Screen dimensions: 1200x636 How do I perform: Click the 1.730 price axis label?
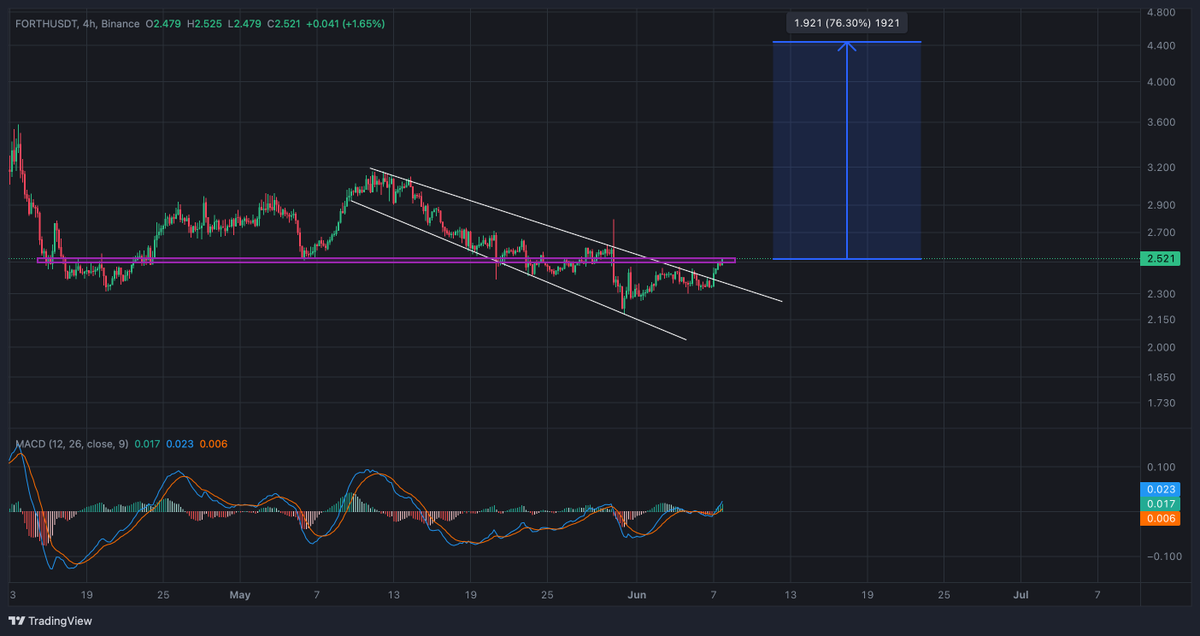[1160, 403]
